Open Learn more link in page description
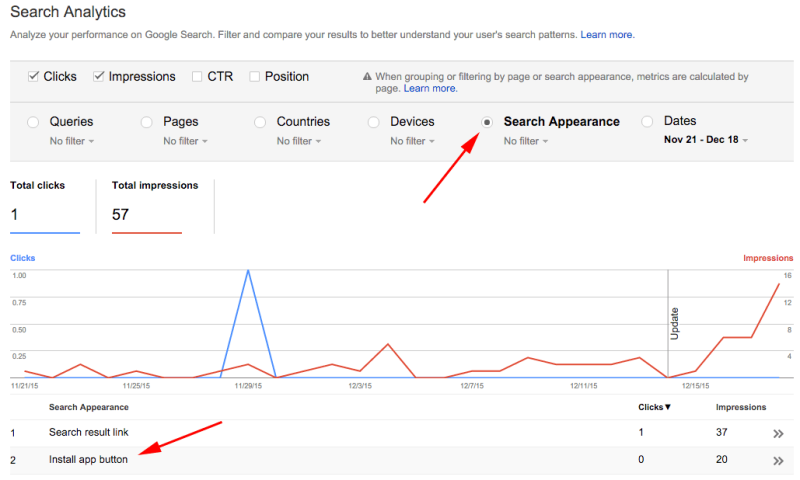800x480 pixels. pos(607,35)
